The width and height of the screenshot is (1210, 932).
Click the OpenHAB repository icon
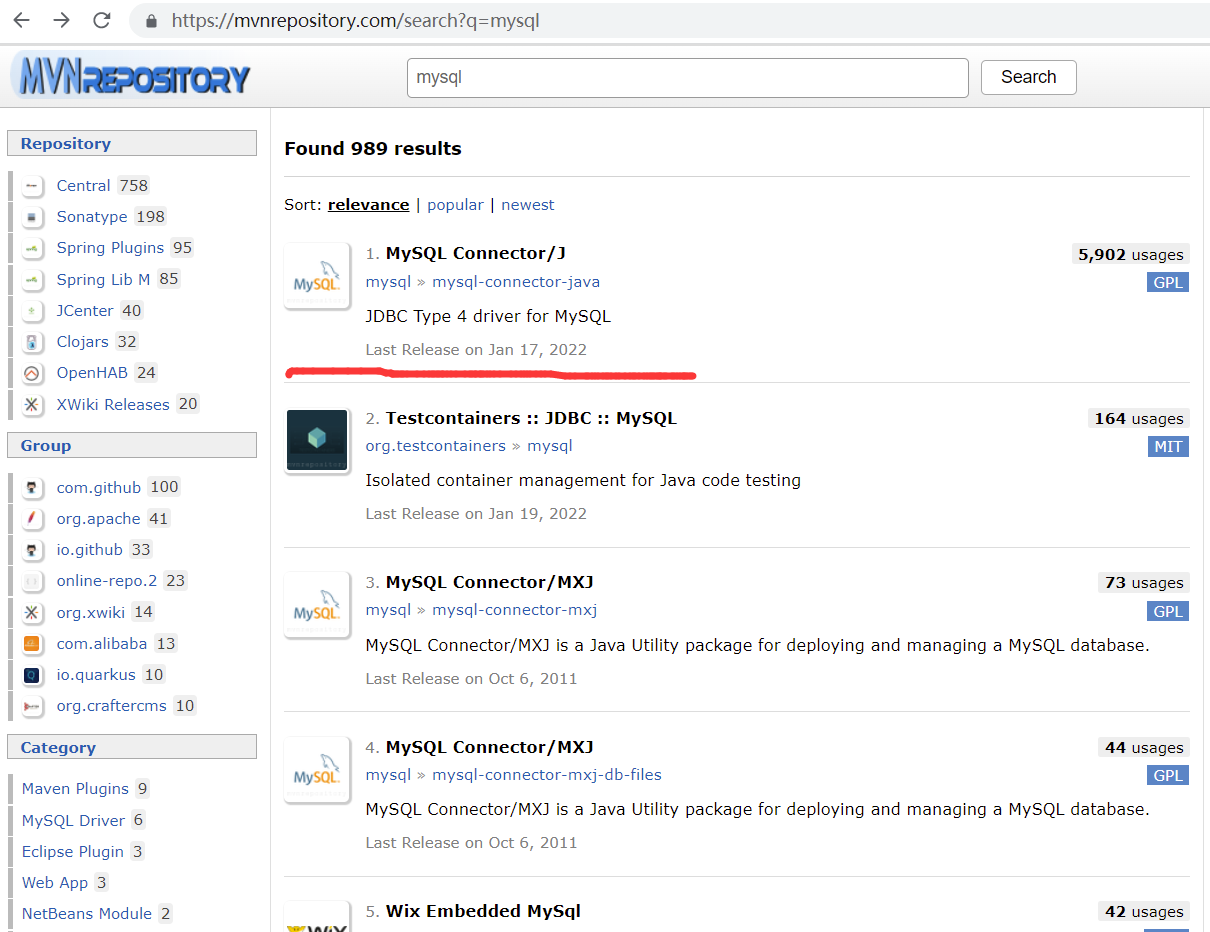pyautogui.click(x=33, y=373)
